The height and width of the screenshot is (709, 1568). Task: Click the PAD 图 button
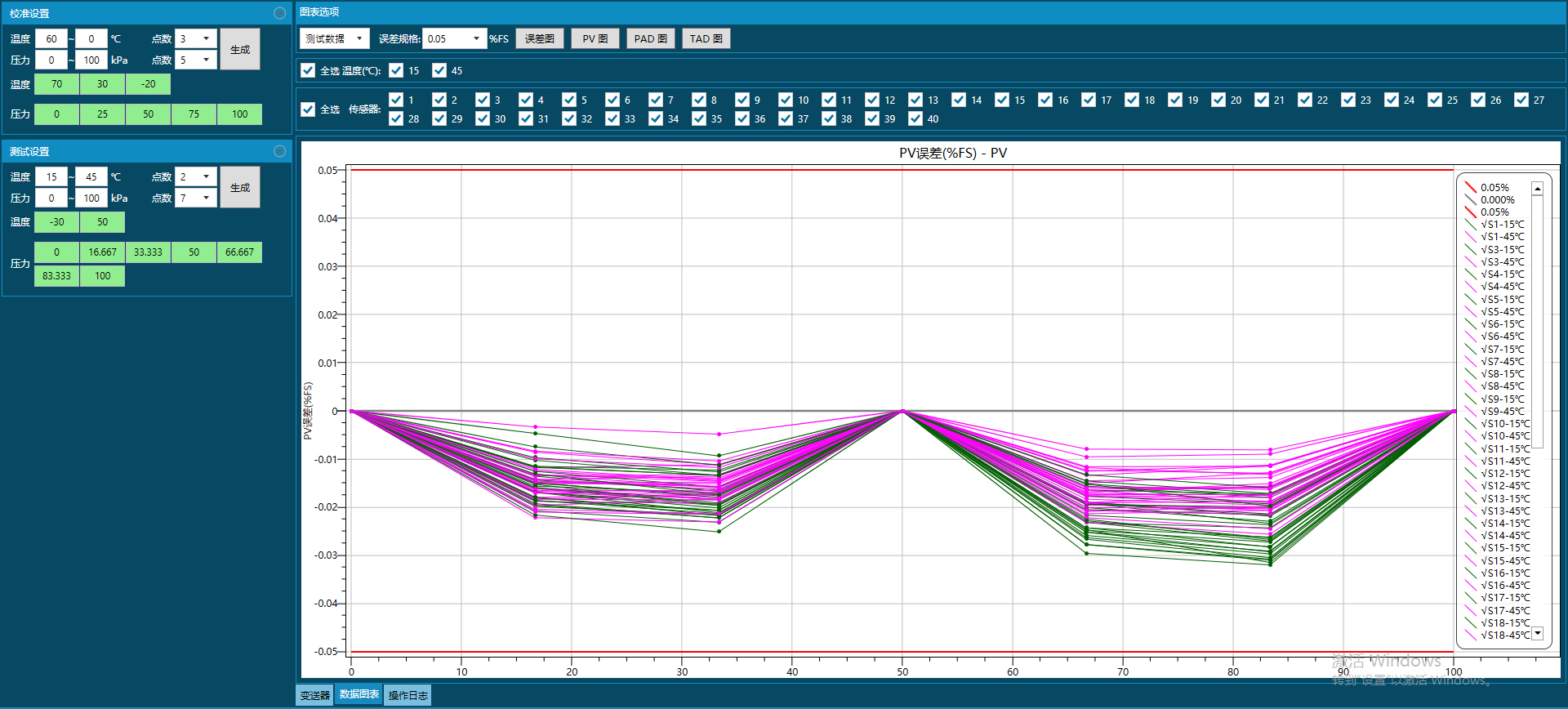[650, 38]
